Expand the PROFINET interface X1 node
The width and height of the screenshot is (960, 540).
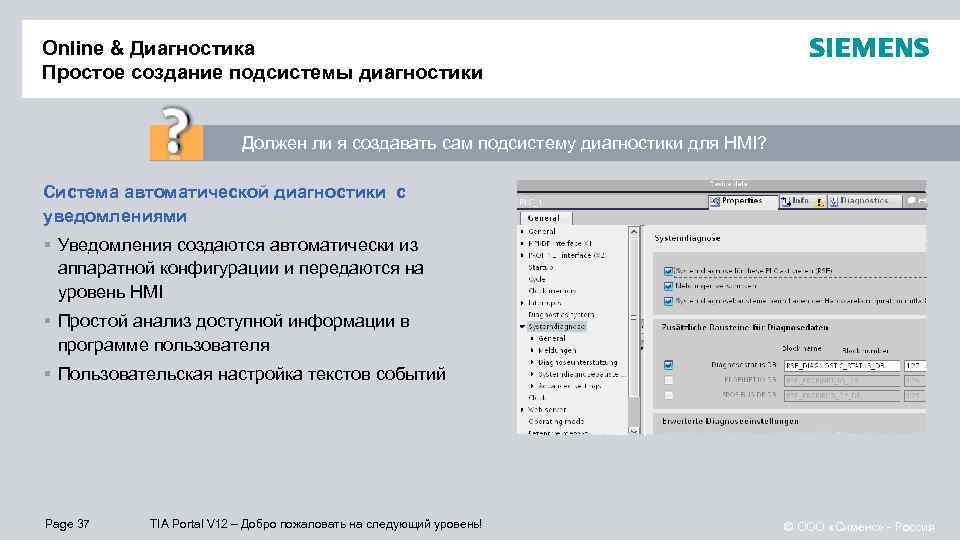coord(522,244)
